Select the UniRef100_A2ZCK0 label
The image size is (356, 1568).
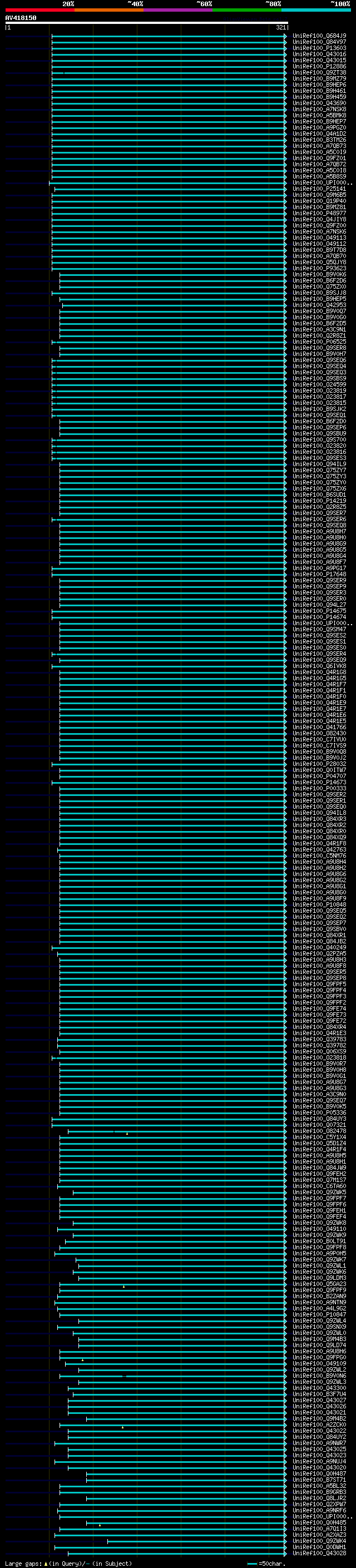319,1425
